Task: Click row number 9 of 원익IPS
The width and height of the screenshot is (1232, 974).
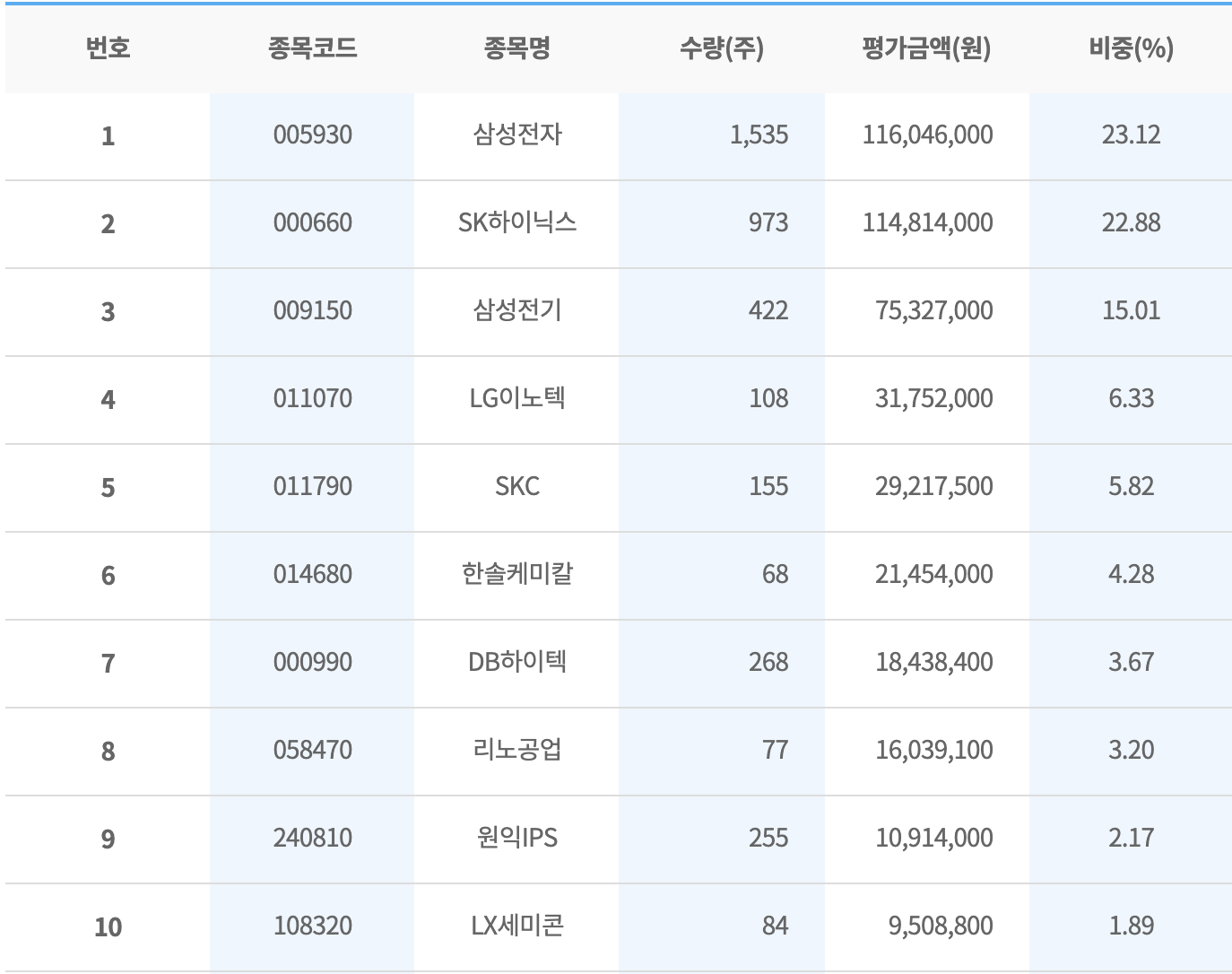Action: pos(108,839)
